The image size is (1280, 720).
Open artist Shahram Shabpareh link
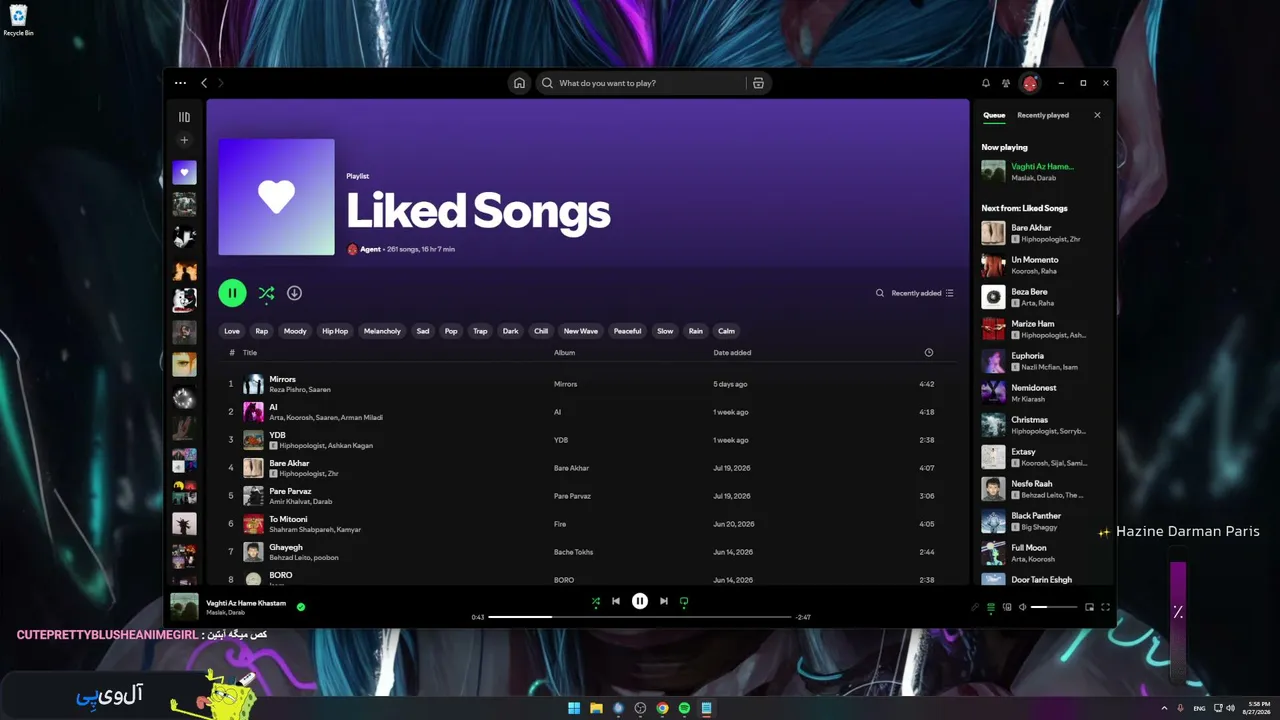(303, 529)
